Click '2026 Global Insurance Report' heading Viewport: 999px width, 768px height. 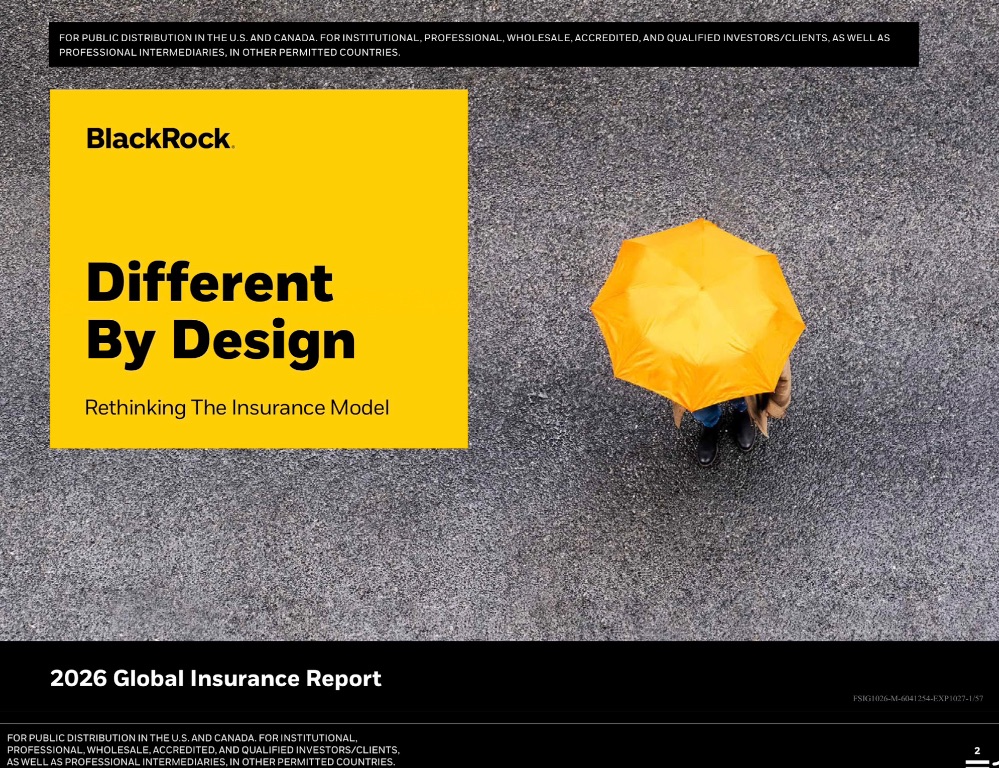tap(215, 678)
